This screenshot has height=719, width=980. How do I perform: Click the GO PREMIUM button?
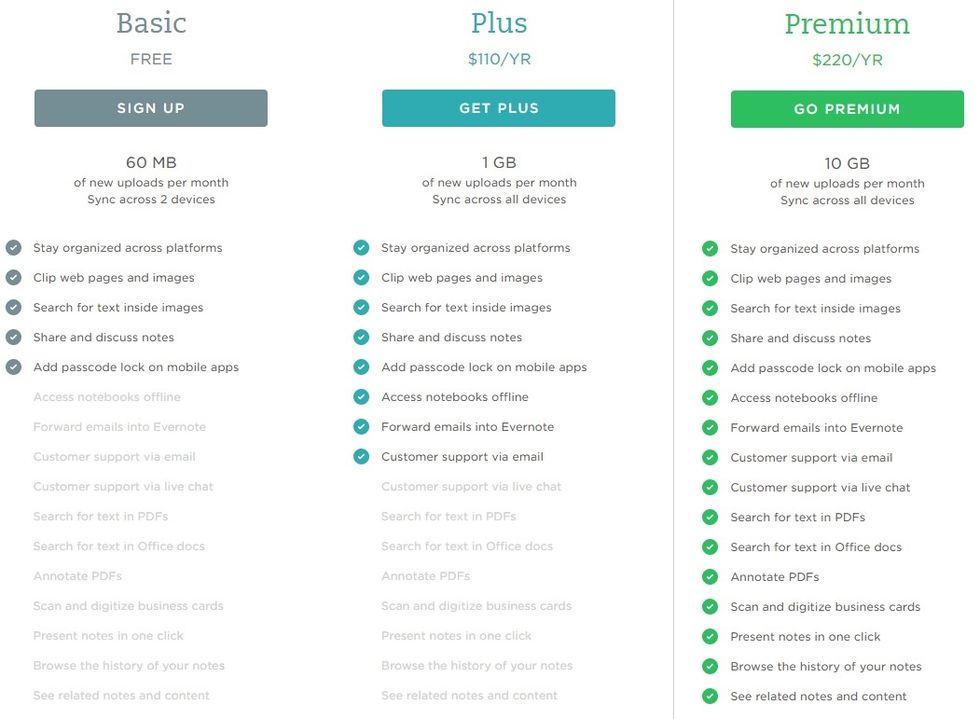pos(846,108)
